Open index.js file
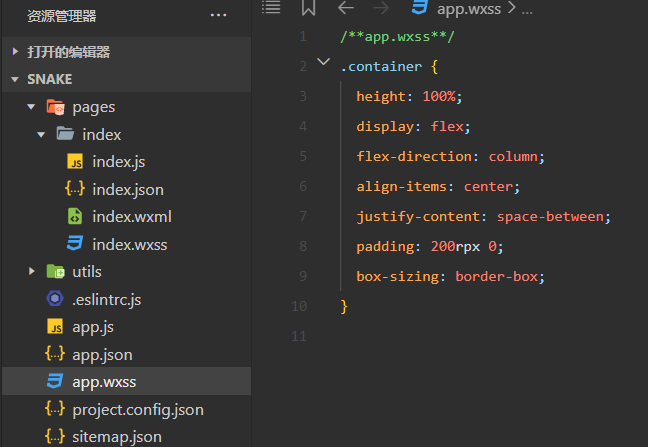The height and width of the screenshot is (447, 648). (119, 162)
